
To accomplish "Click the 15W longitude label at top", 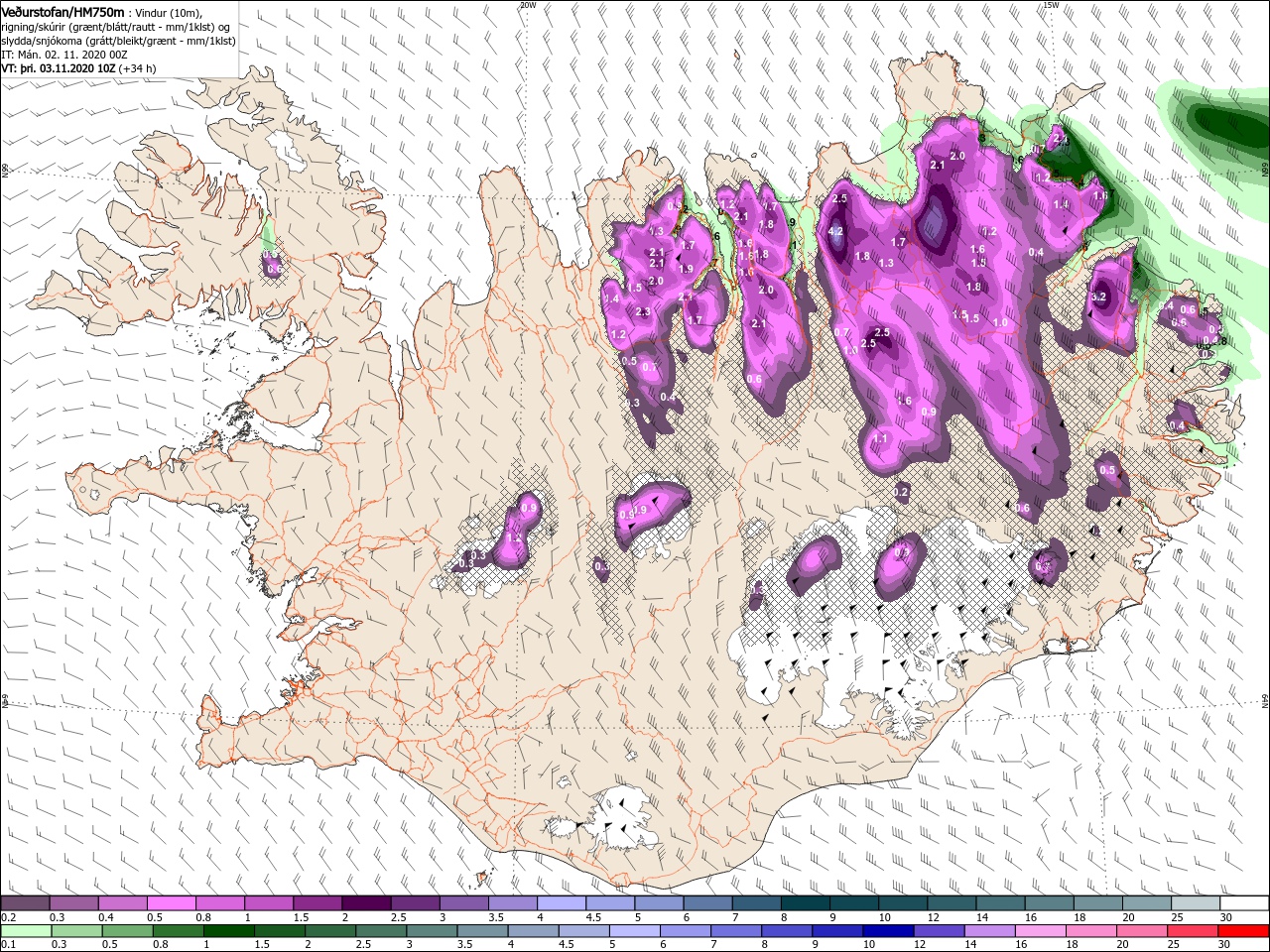I will [1051, 5].
